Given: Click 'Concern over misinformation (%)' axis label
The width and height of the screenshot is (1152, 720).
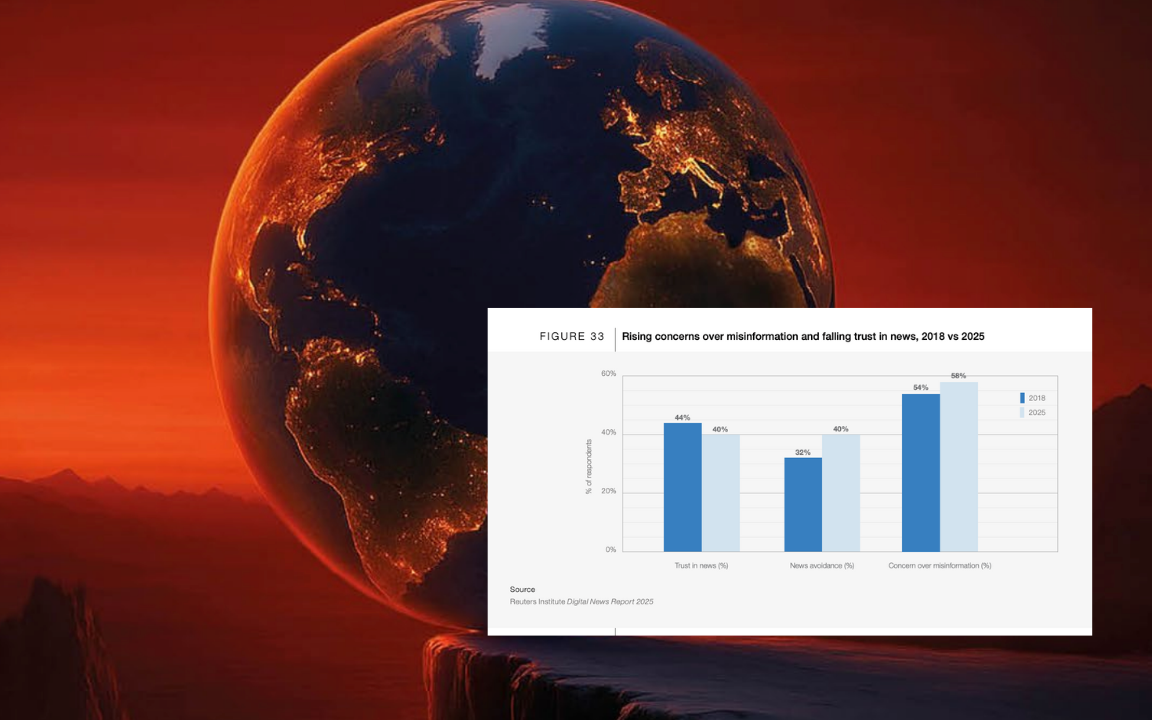Looking at the screenshot, I should point(939,566).
